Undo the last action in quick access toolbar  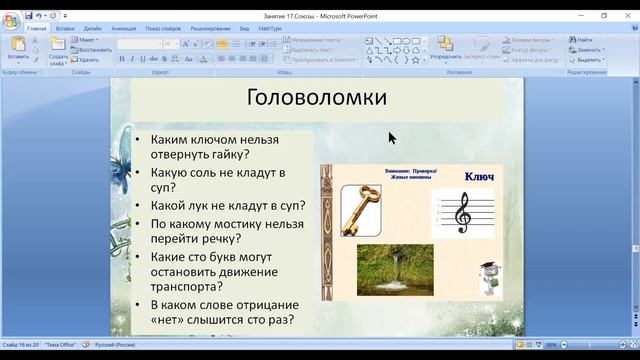pos(39,16)
